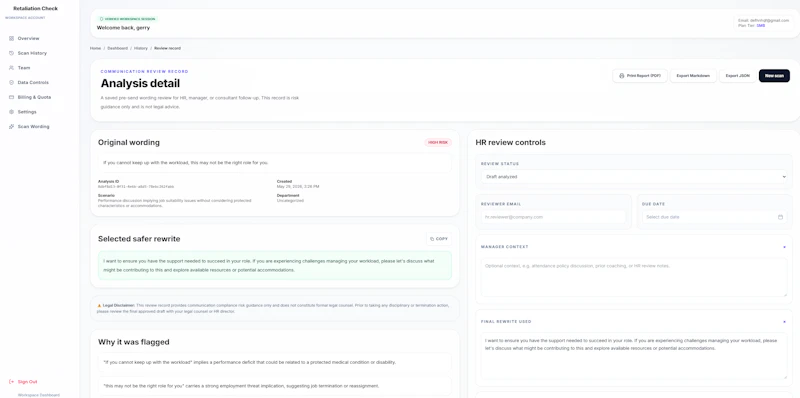Screen dimensions: 800x398
Task: Click the Print Report (PDF) button
Action: tap(640, 76)
